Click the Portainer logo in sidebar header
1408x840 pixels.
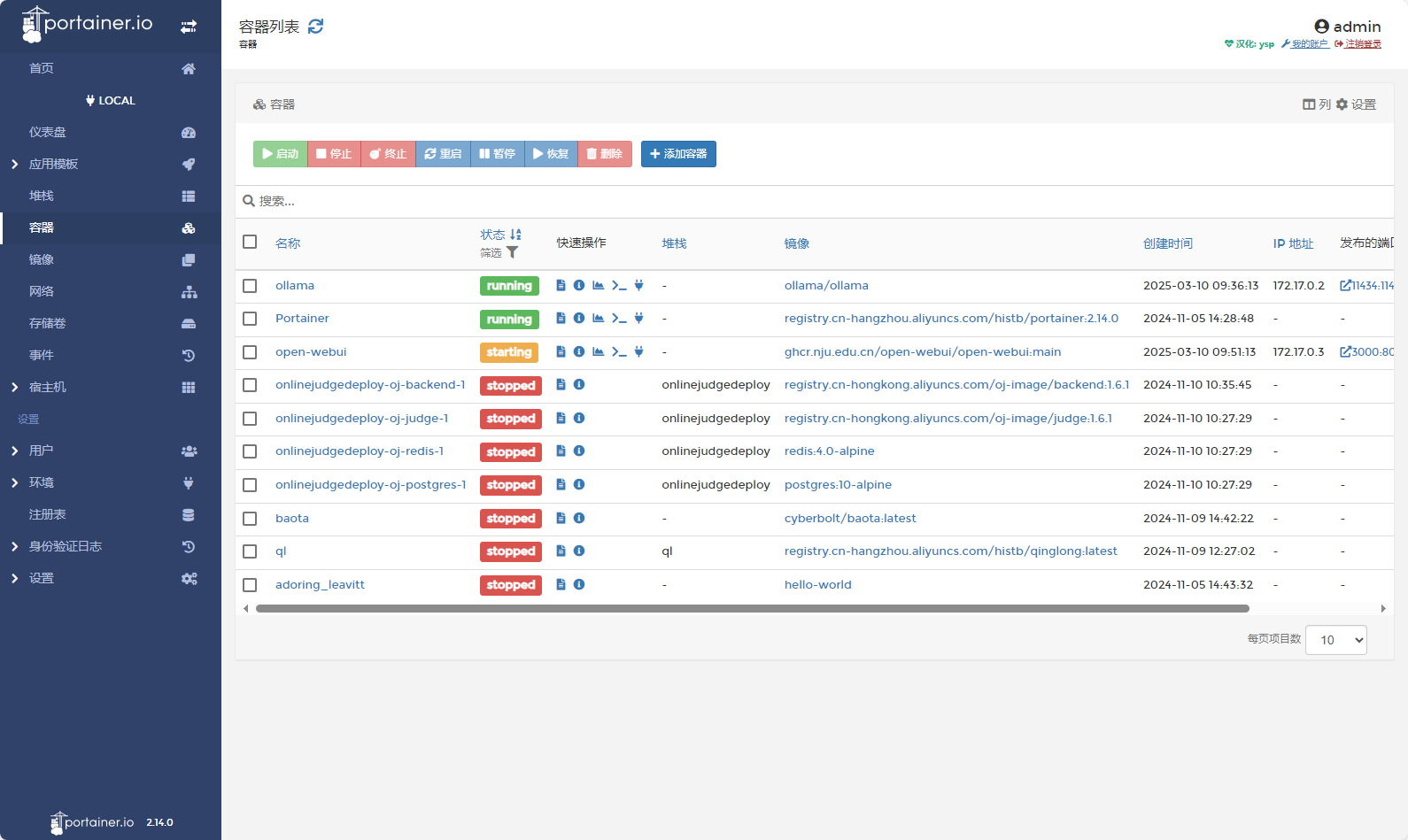[87, 24]
